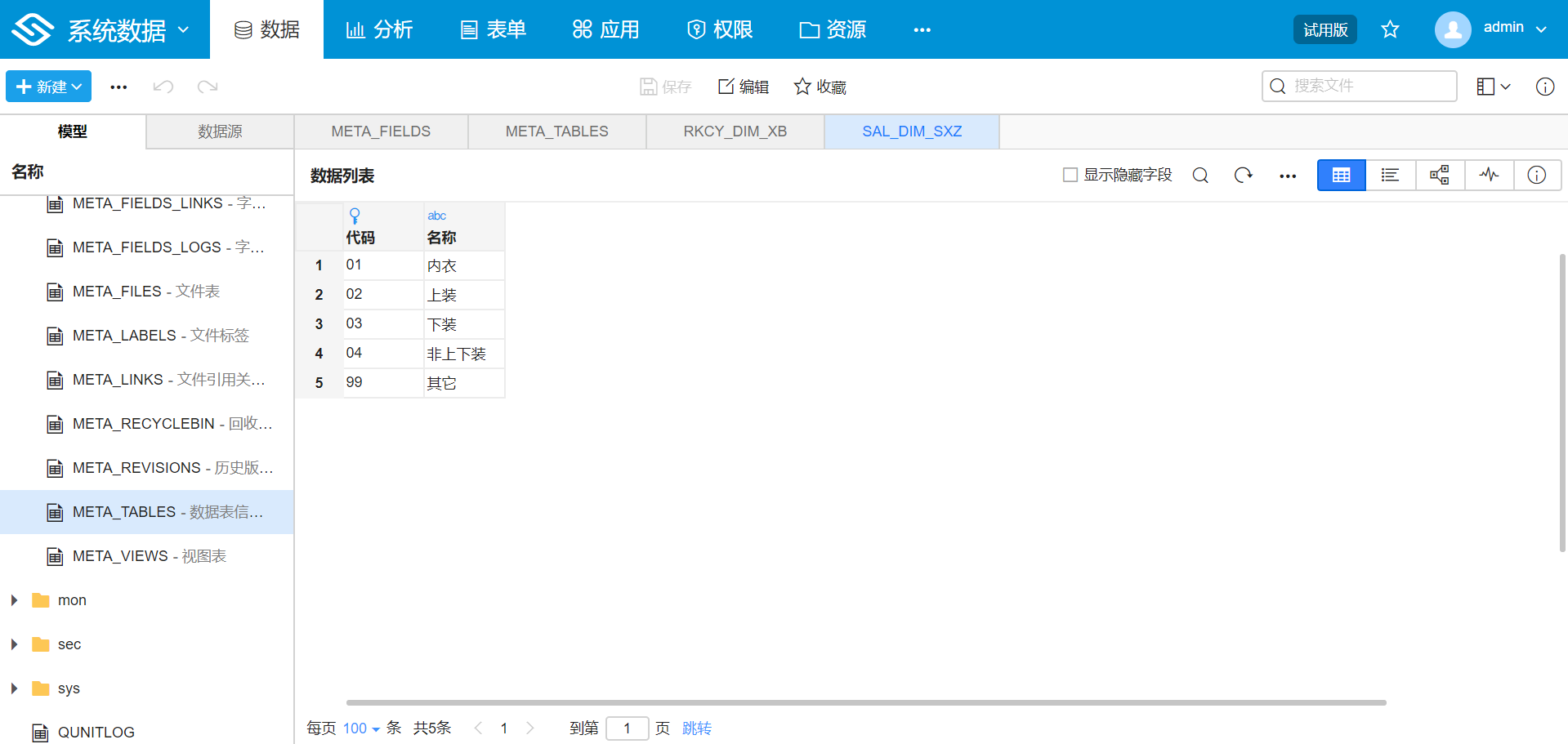Click the pulse/activity view icon
The height and width of the screenshot is (744, 1568).
point(1489,175)
